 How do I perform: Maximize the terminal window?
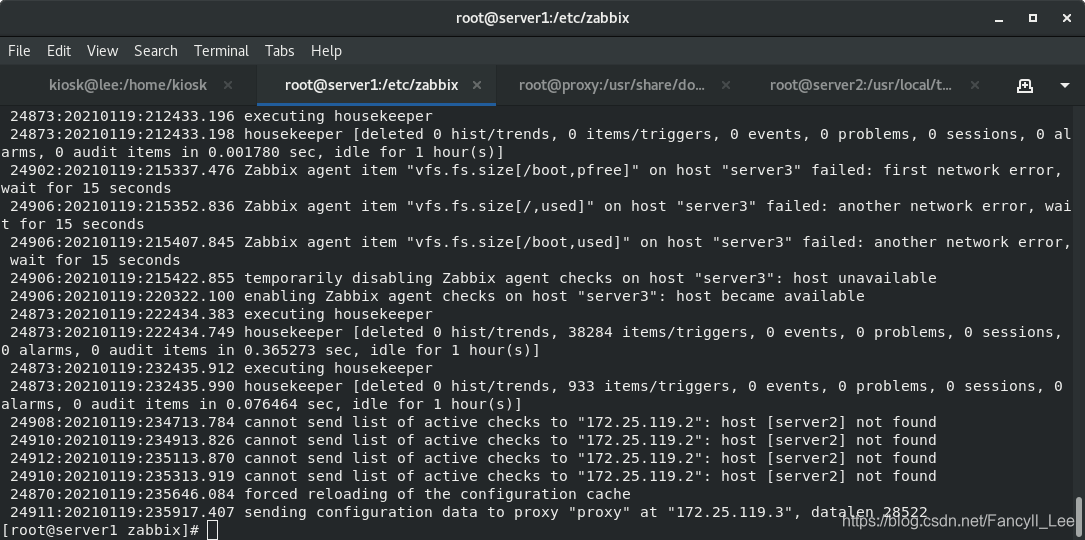(x=1033, y=18)
